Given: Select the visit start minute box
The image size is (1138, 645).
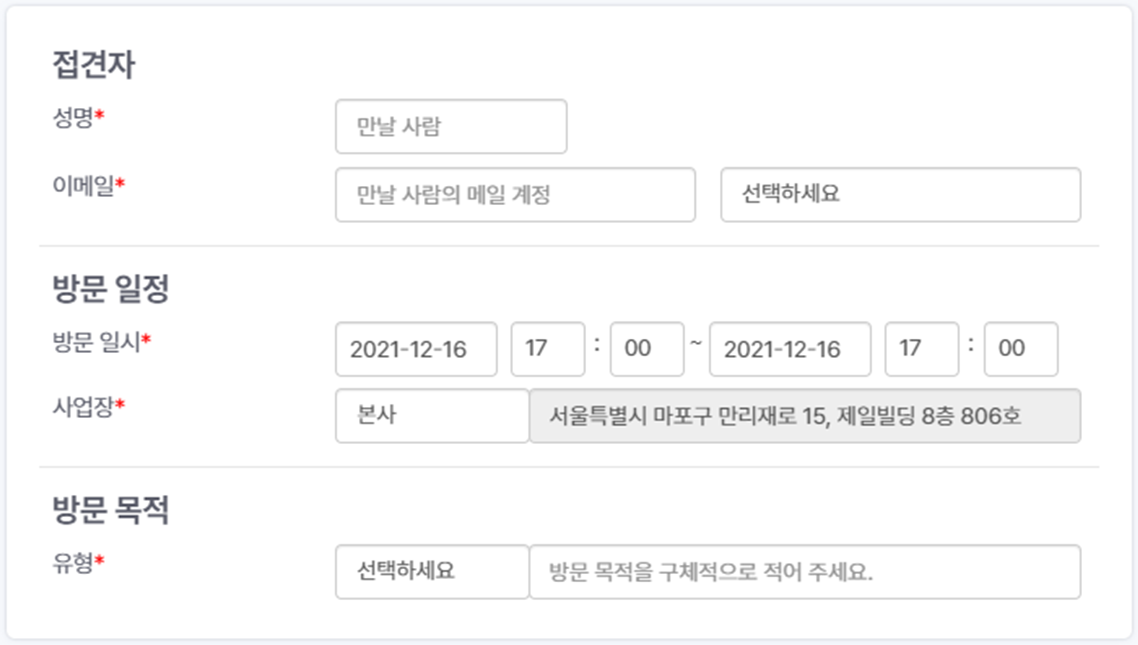Looking at the screenshot, I should (647, 349).
